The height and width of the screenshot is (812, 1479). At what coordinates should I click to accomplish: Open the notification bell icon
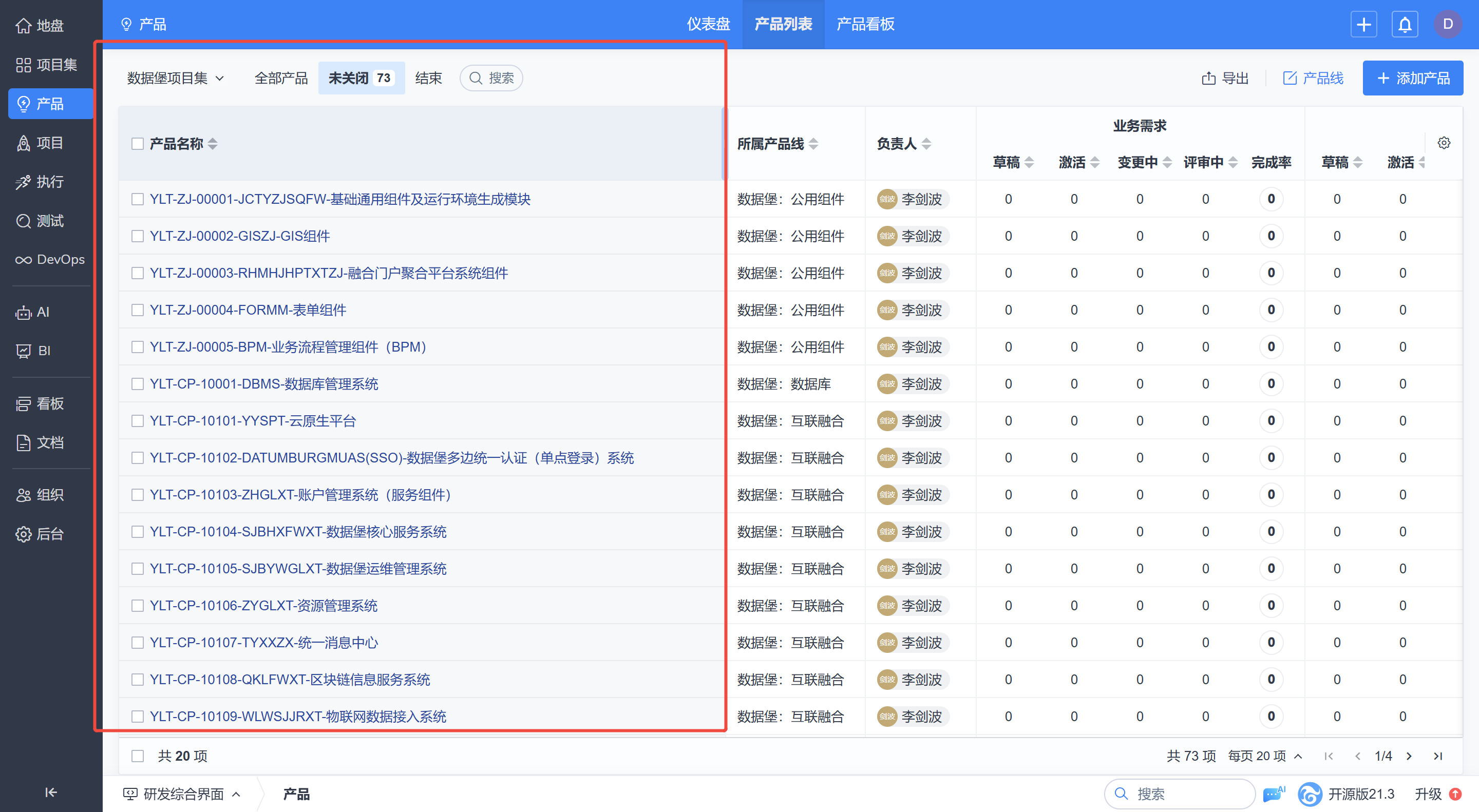(x=1405, y=25)
